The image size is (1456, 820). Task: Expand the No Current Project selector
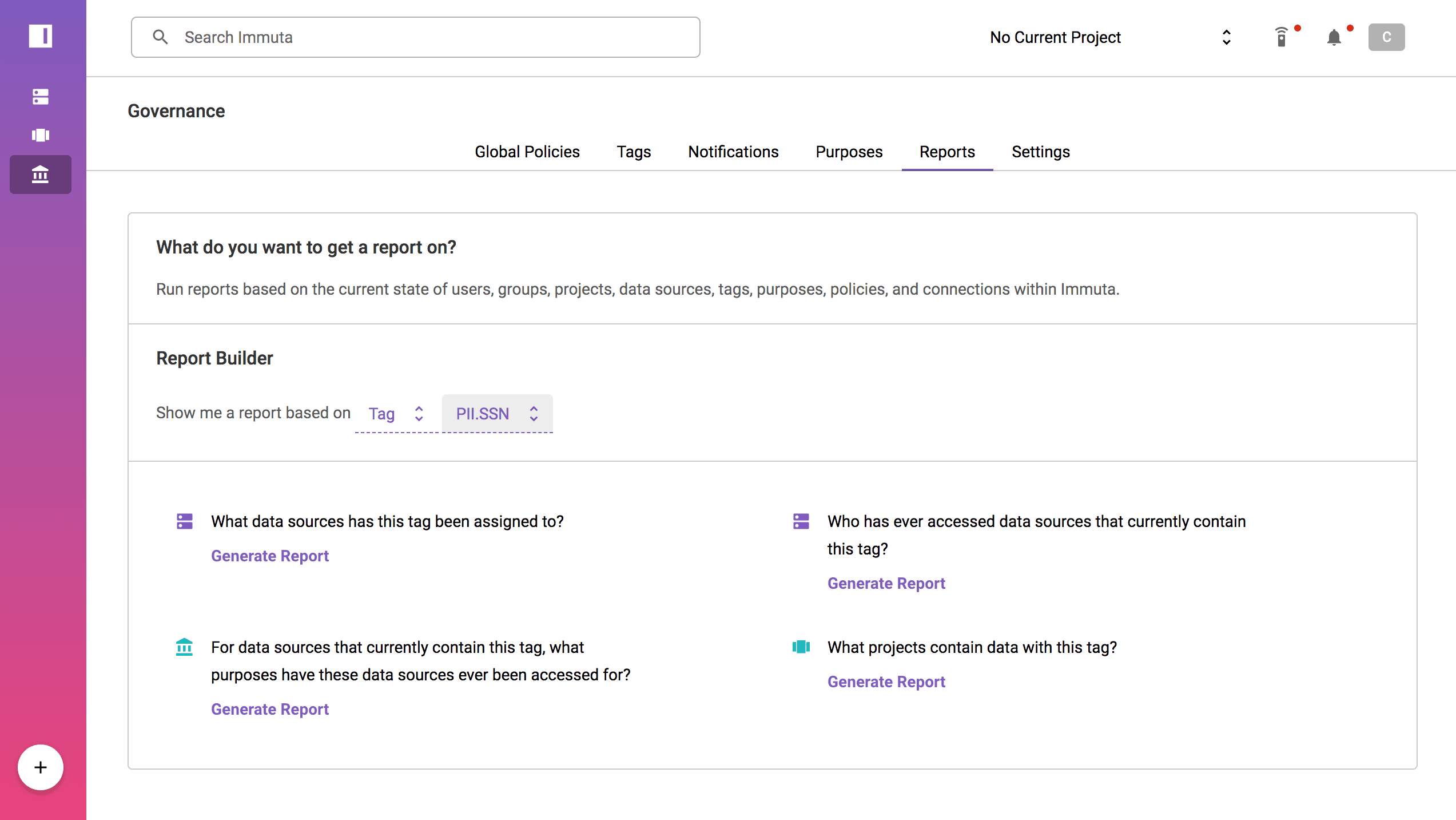click(x=1225, y=37)
